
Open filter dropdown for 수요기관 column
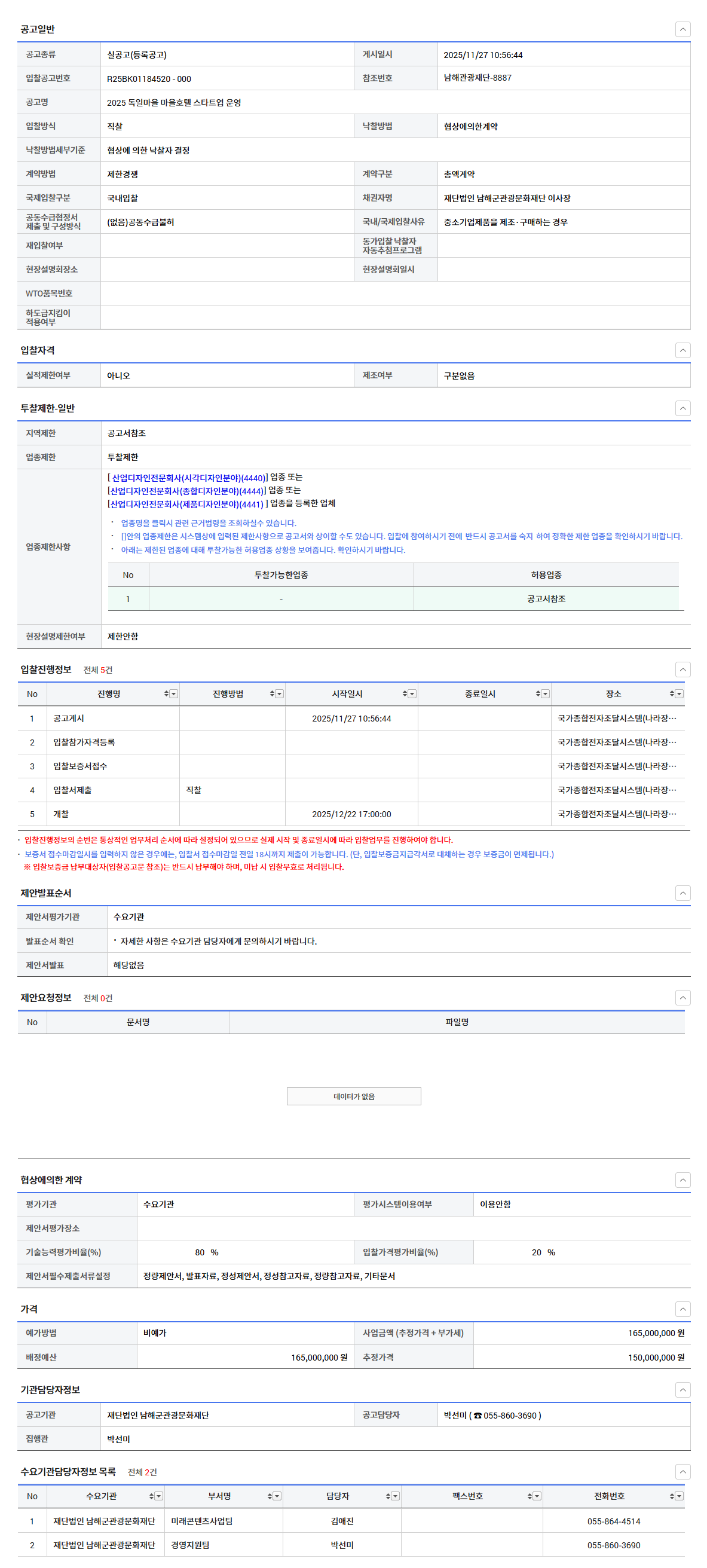coord(159,1496)
